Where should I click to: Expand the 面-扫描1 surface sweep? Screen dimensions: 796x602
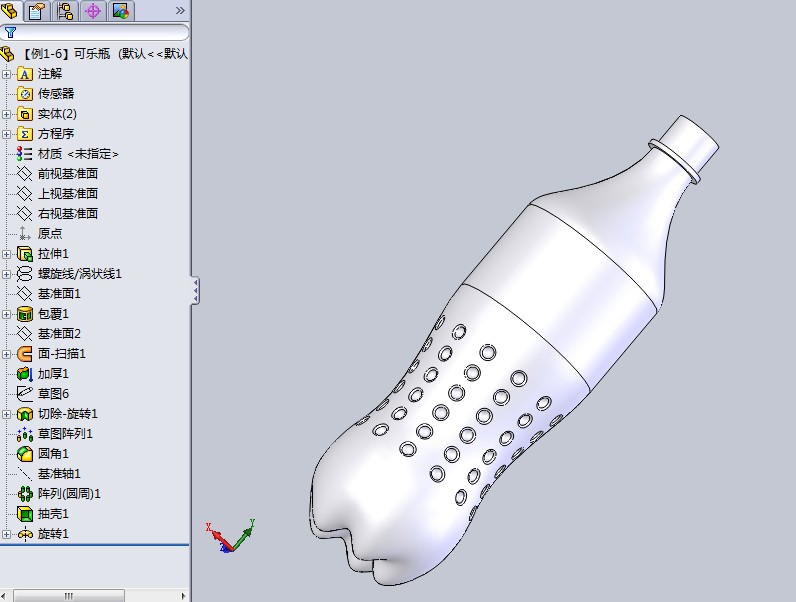tap(6, 354)
